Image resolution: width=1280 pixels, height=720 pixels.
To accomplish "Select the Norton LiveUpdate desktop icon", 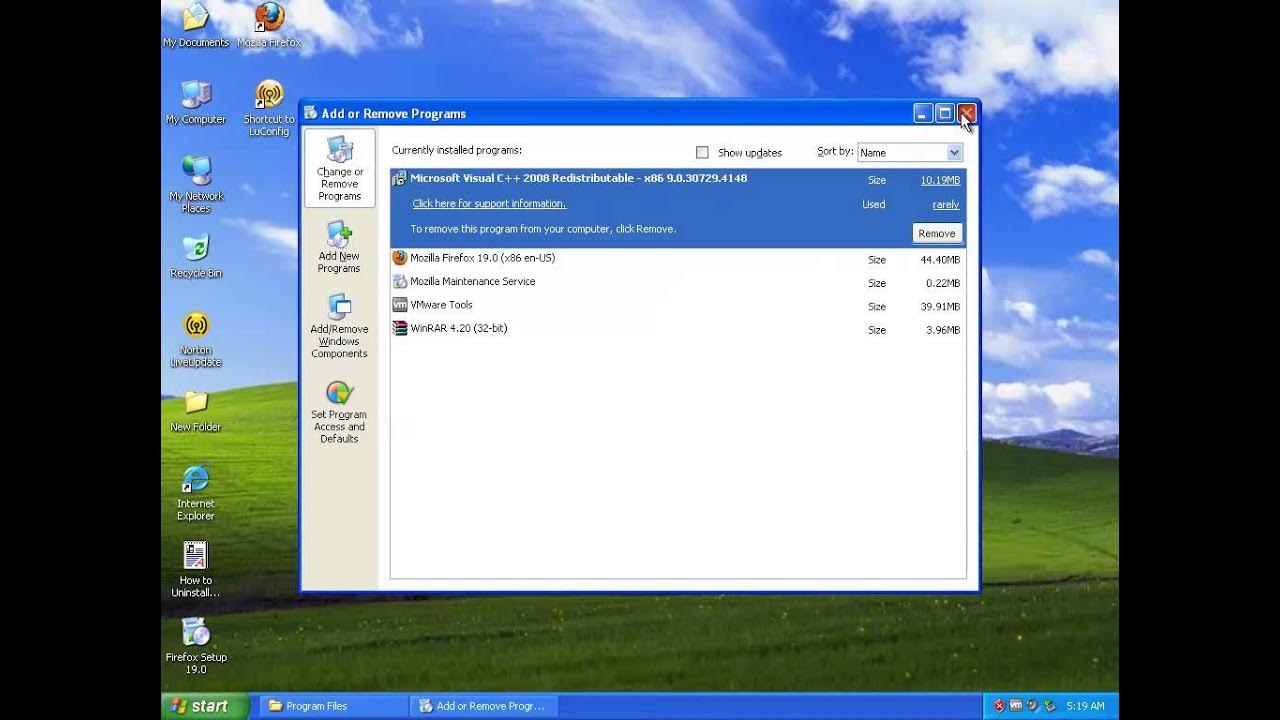I will [196, 339].
